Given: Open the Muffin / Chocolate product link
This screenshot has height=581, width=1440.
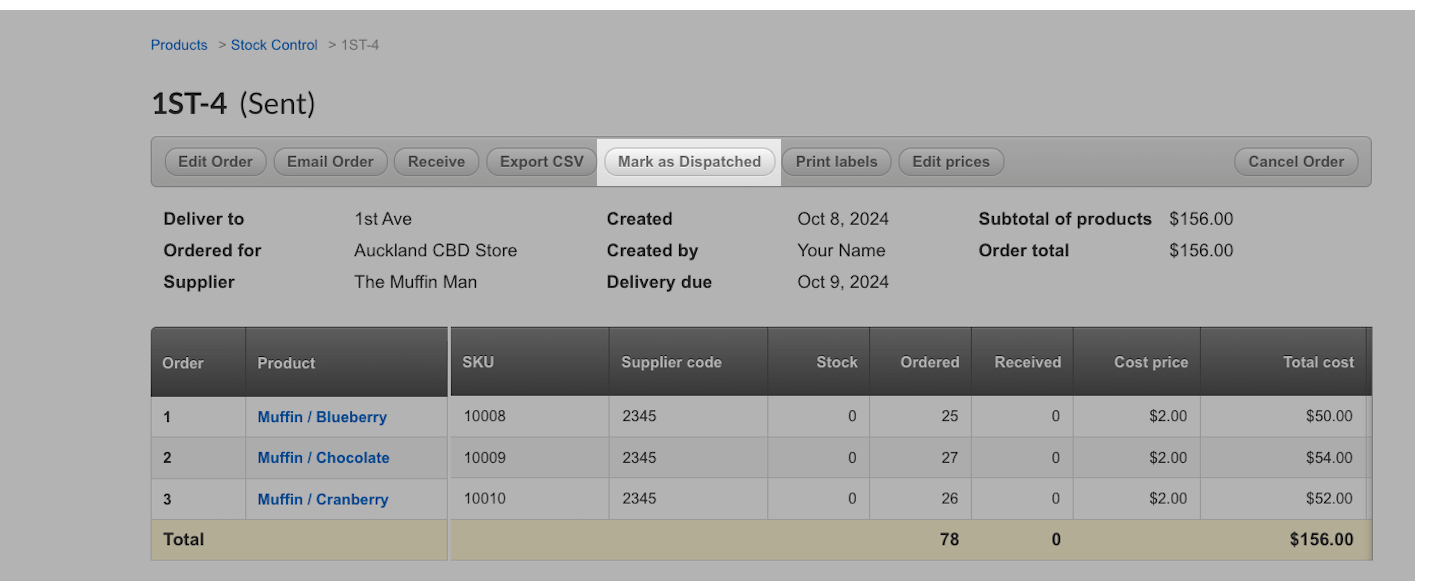Looking at the screenshot, I should pos(323,458).
